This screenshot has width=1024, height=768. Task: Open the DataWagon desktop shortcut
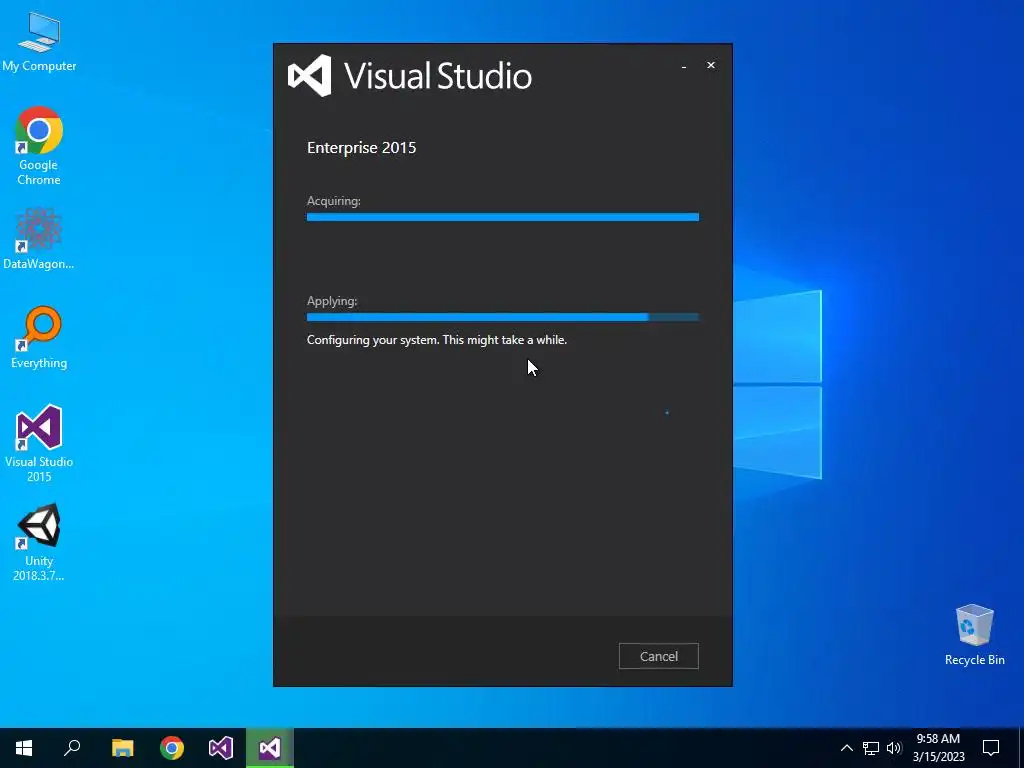[x=39, y=238]
